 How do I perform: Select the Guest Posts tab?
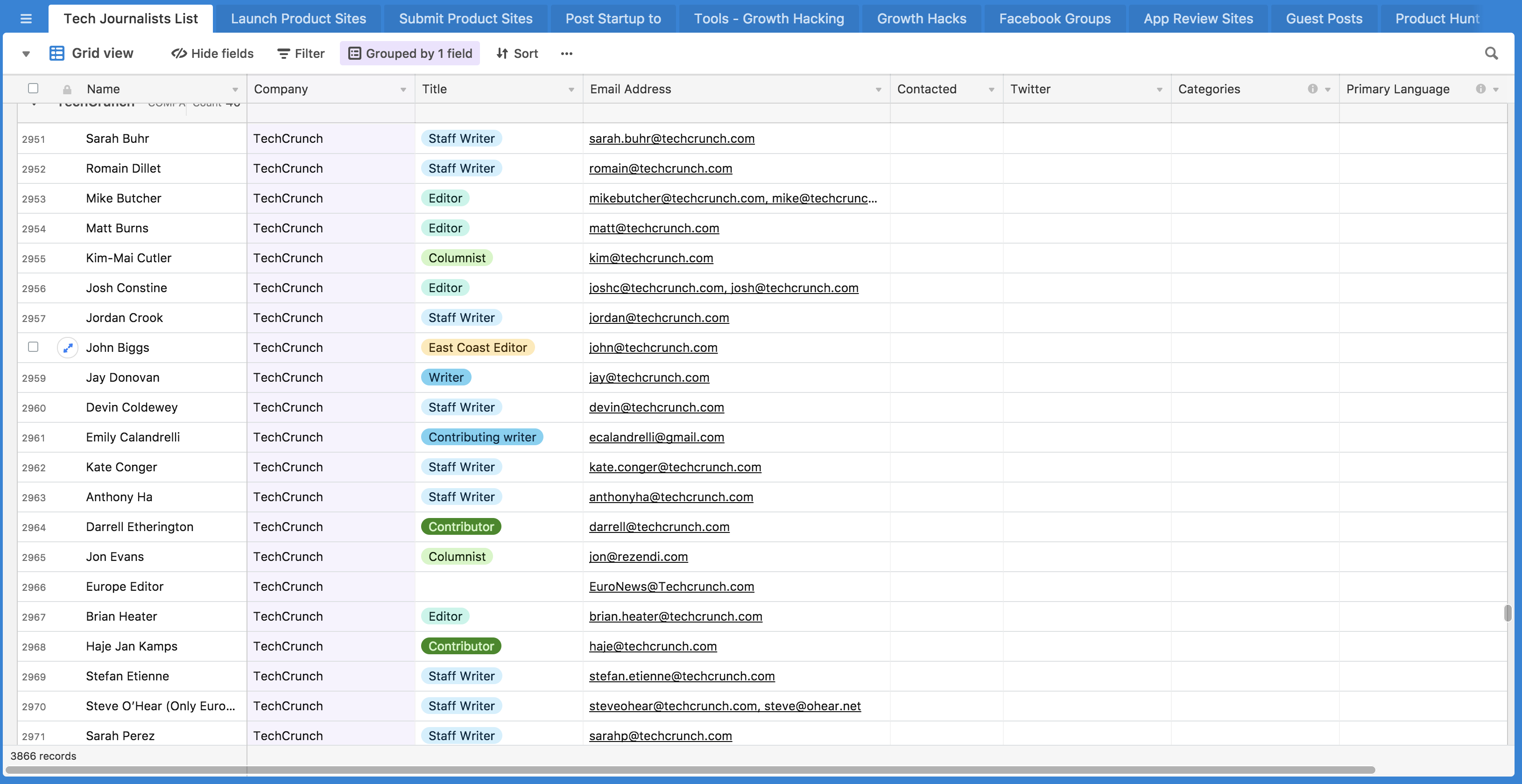pyautogui.click(x=1324, y=19)
